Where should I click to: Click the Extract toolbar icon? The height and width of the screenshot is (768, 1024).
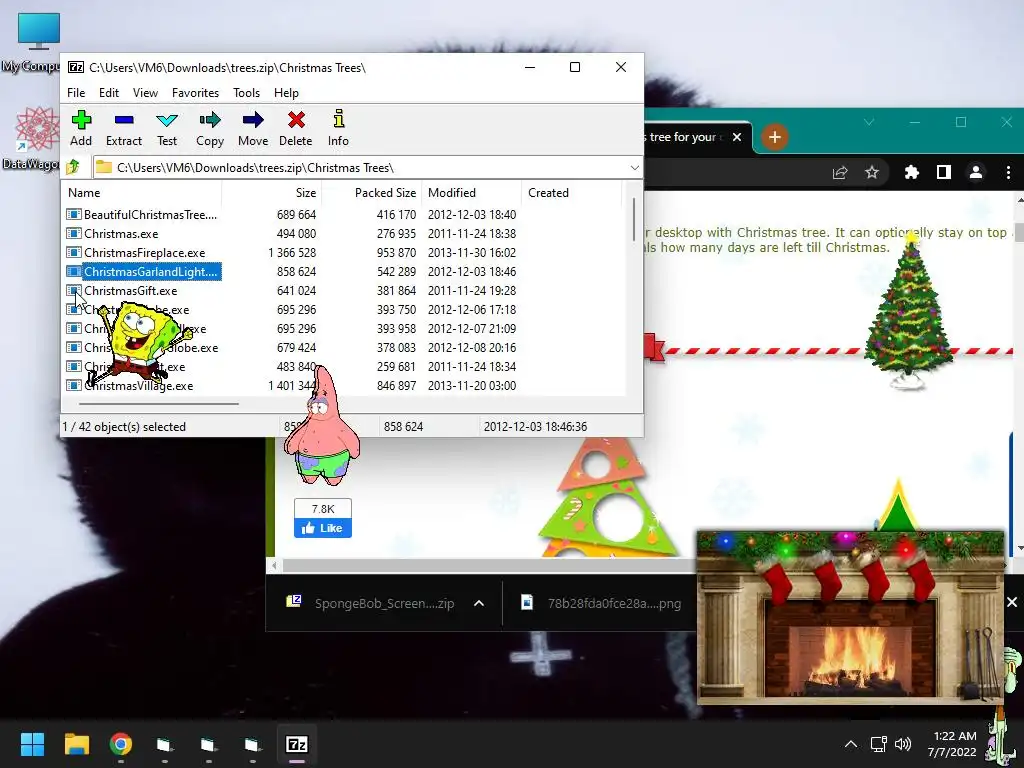click(x=123, y=128)
